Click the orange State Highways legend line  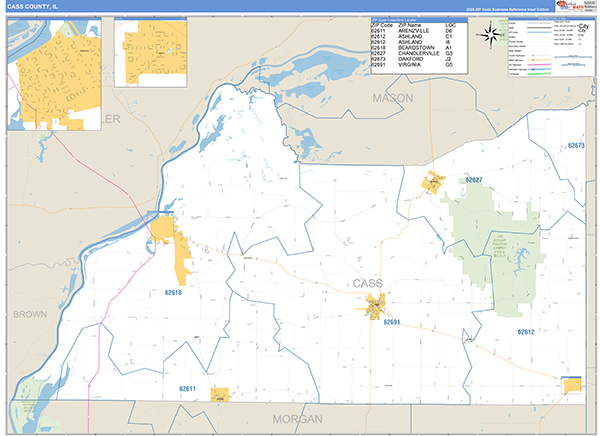tap(539, 60)
